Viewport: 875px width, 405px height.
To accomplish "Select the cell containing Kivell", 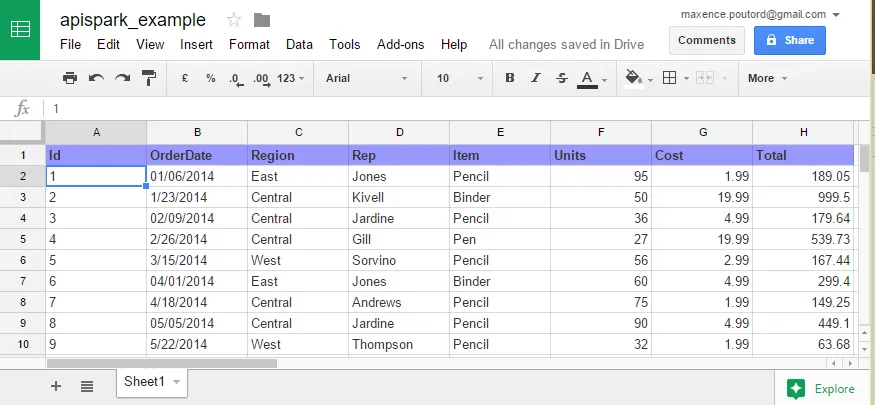I will pyautogui.click(x=399, y=197).
